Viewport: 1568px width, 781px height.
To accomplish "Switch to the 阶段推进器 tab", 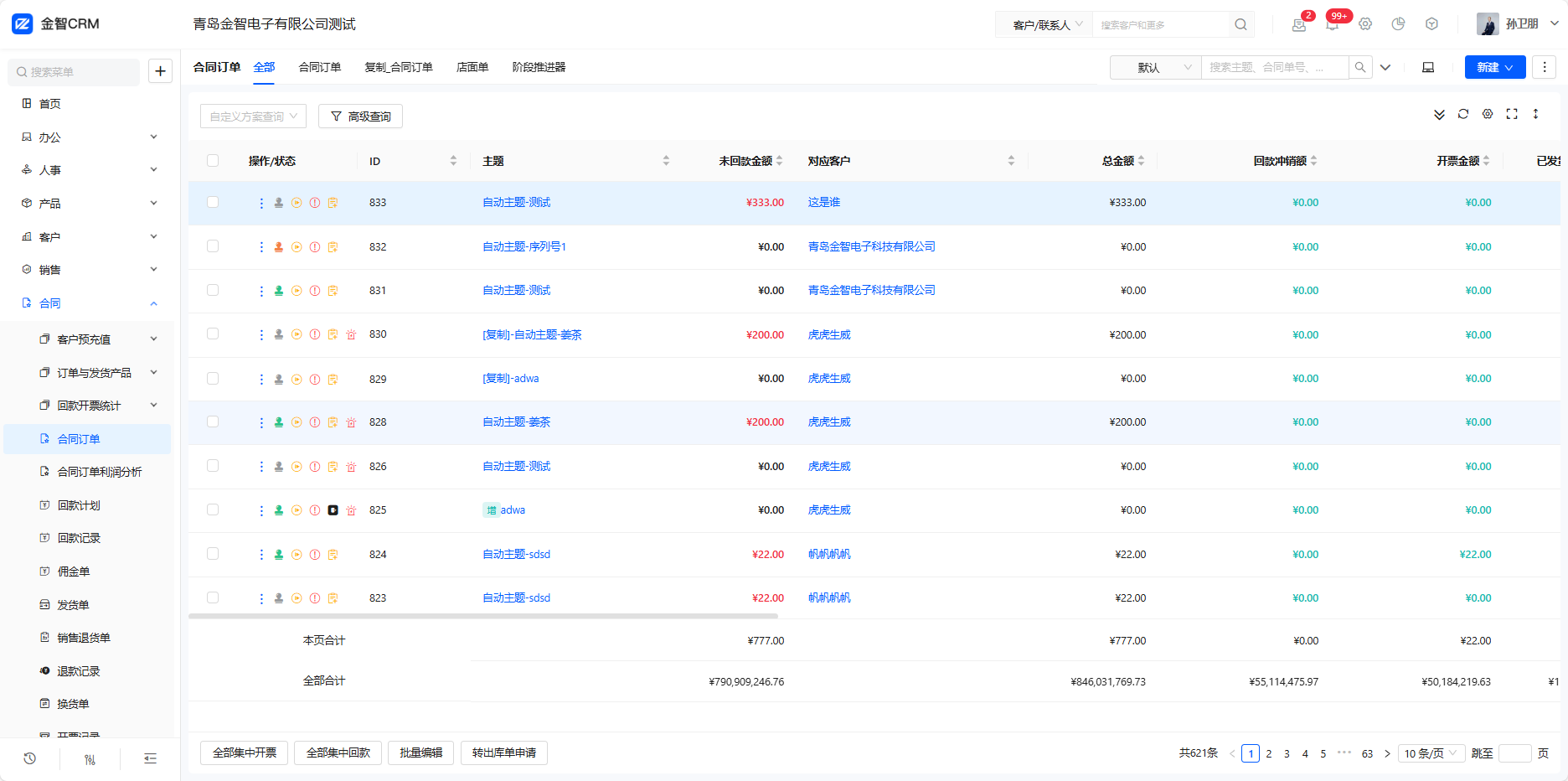I will 539,67.
